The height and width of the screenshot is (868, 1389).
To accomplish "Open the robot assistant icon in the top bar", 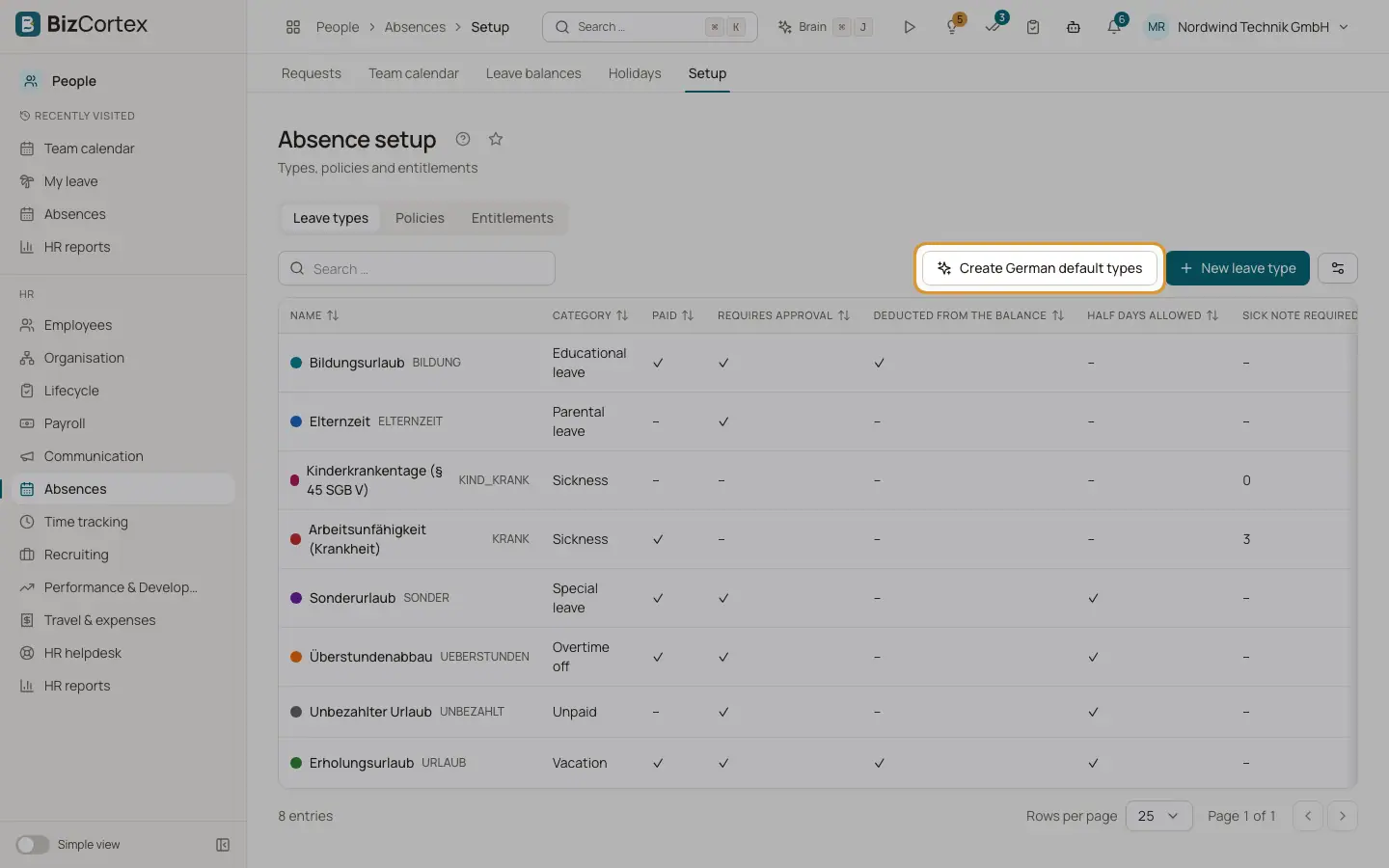I will tap(1074, 27).
